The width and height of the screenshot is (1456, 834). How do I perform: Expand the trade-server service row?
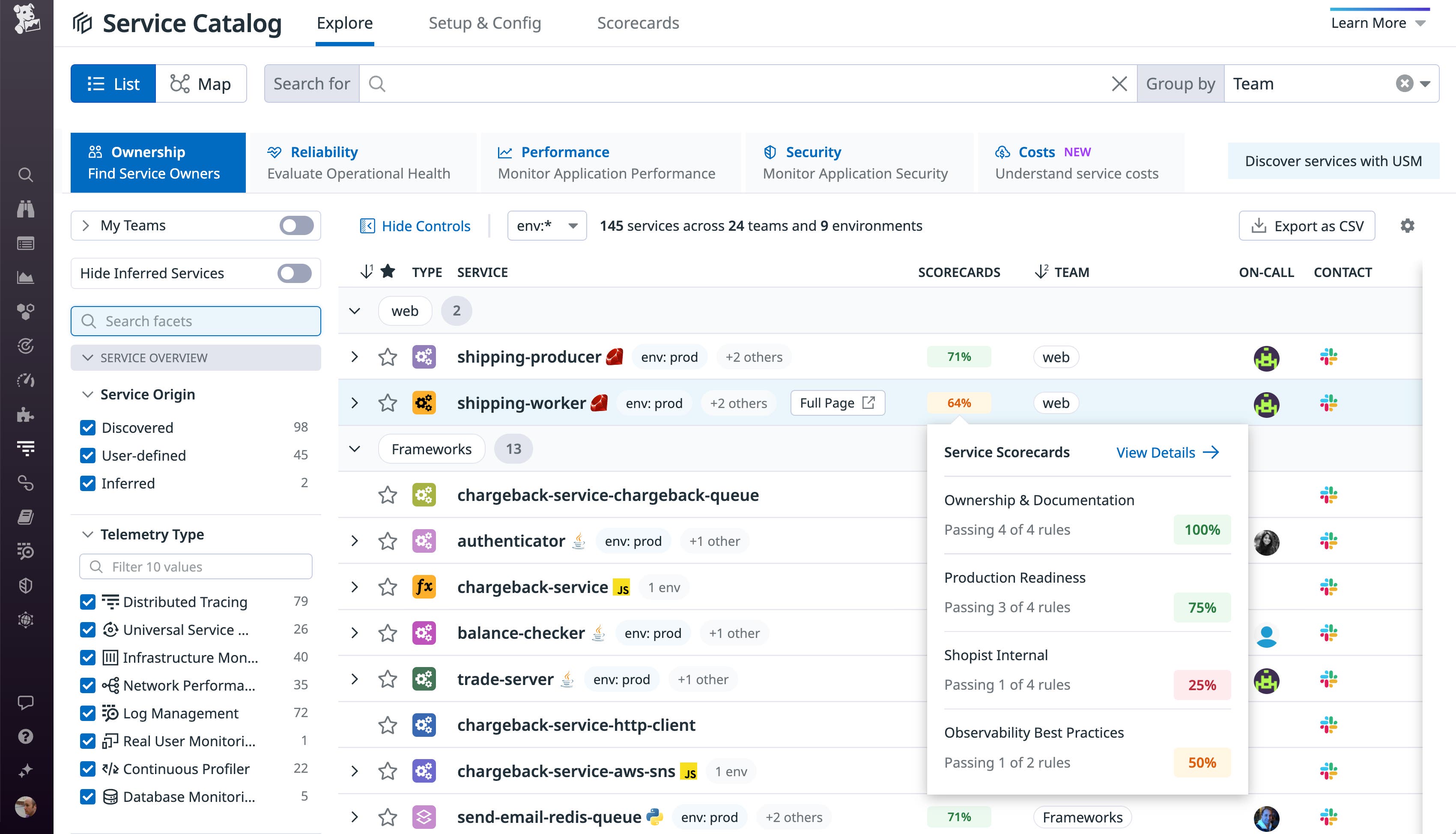355,679
